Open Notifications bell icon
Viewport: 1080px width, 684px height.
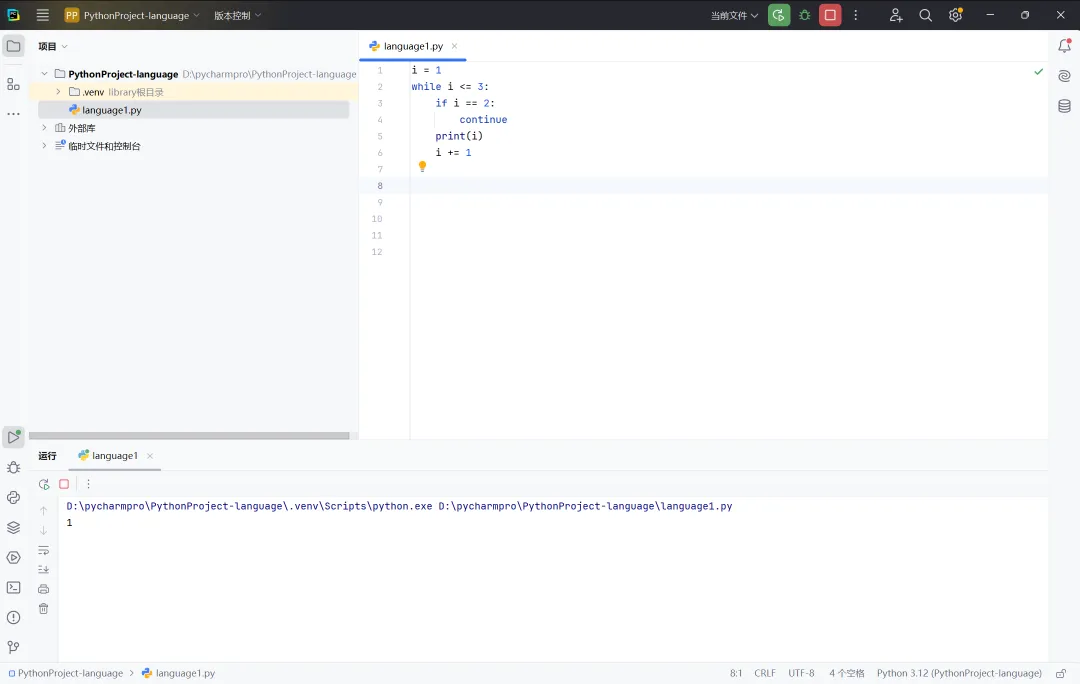[1064, 46]
